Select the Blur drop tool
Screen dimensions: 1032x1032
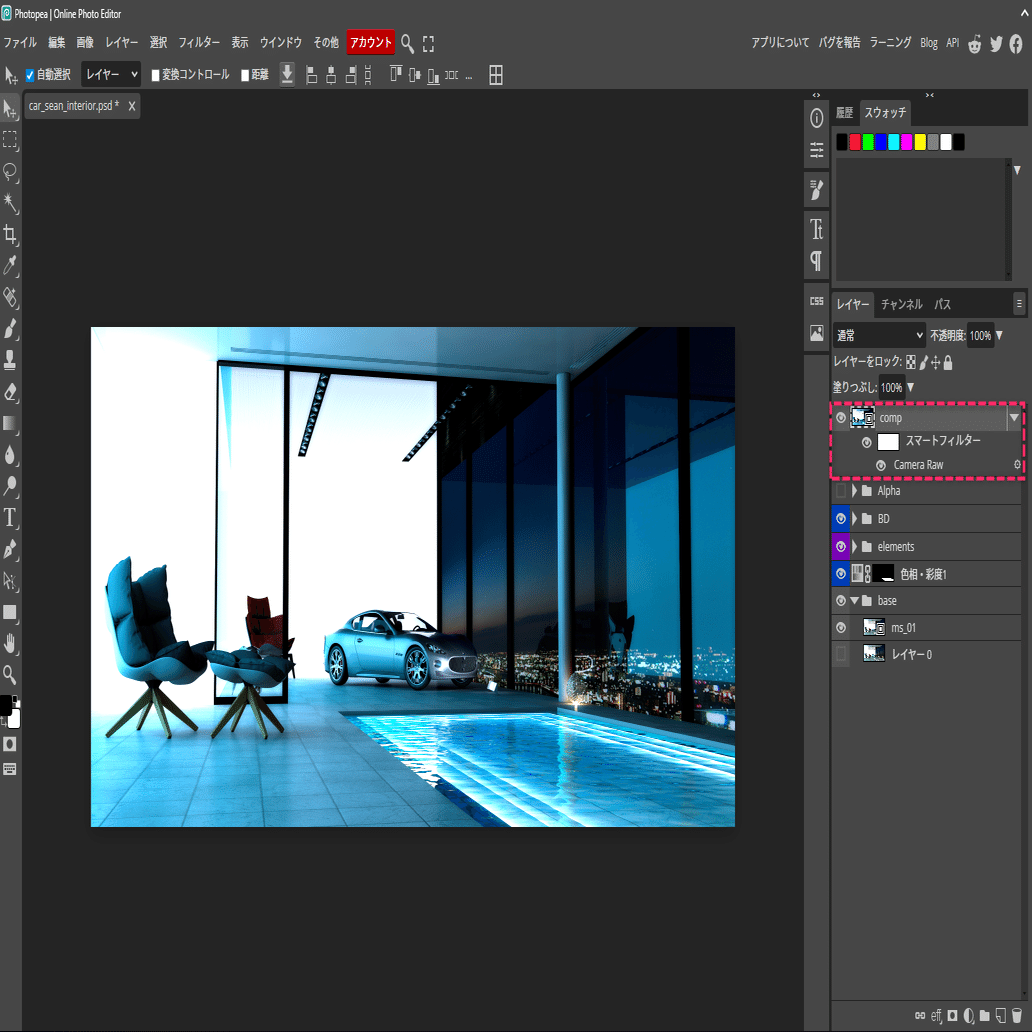(x=10, y=455)
